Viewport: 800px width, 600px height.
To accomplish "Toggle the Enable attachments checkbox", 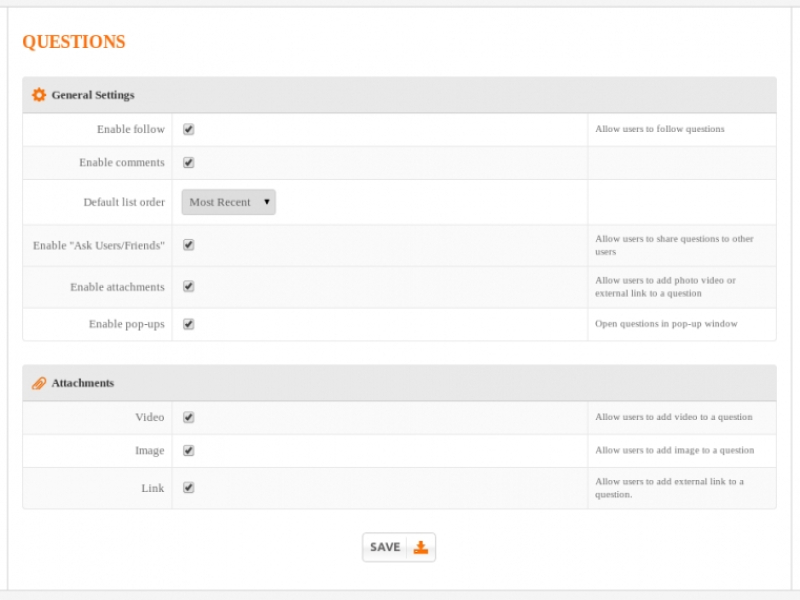I will click(188, 287).
